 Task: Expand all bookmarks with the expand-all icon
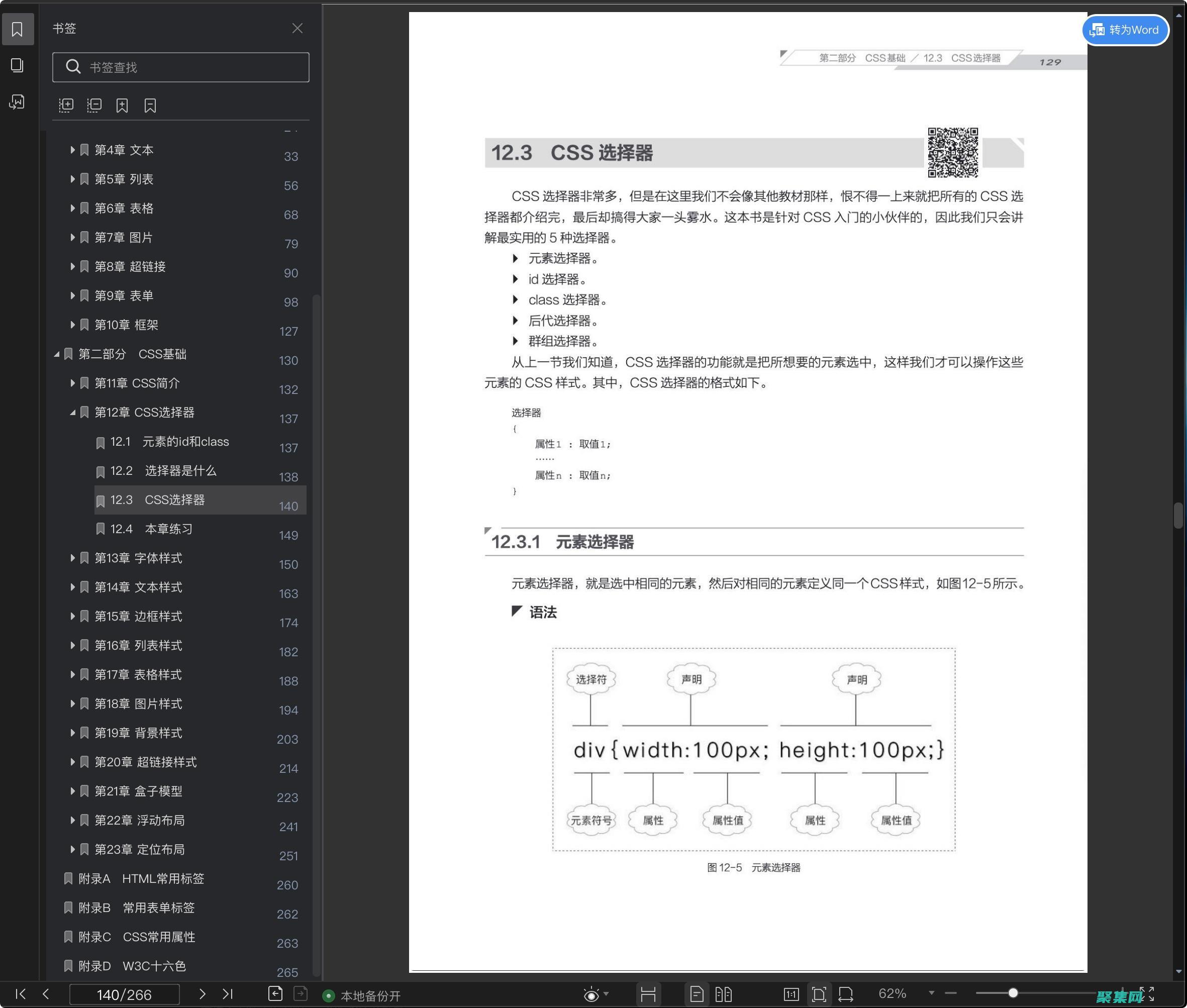[x=66, y=105]
